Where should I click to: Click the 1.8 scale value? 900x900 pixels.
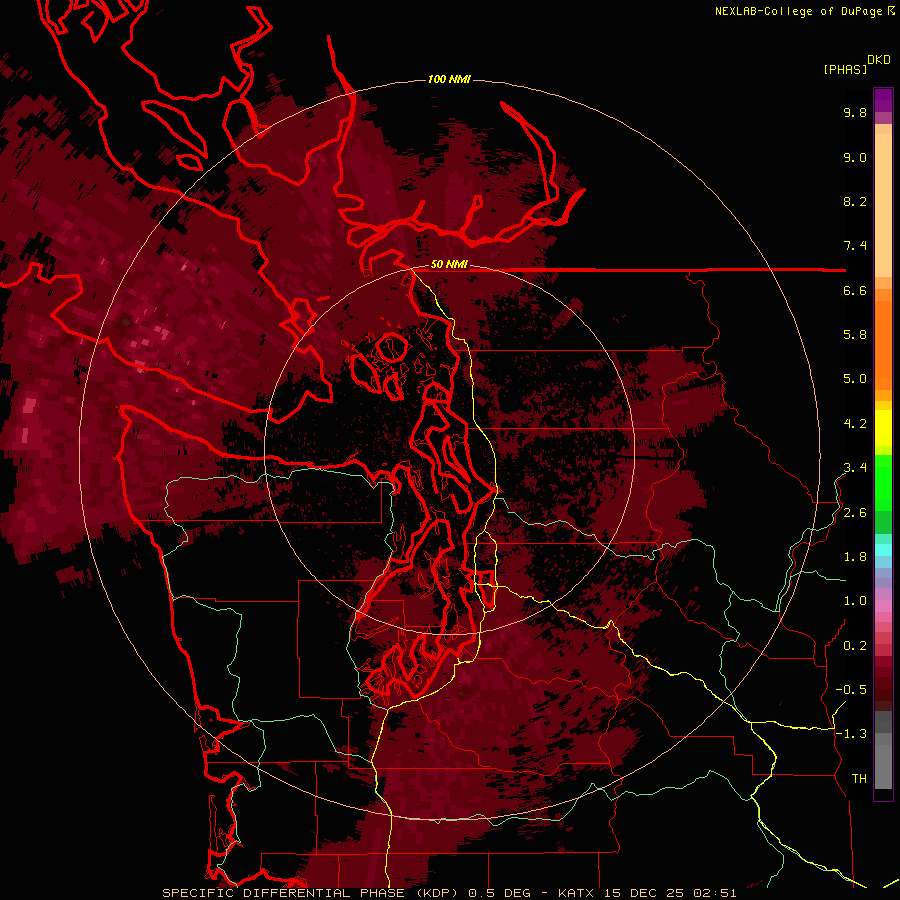tap(855, 557)
